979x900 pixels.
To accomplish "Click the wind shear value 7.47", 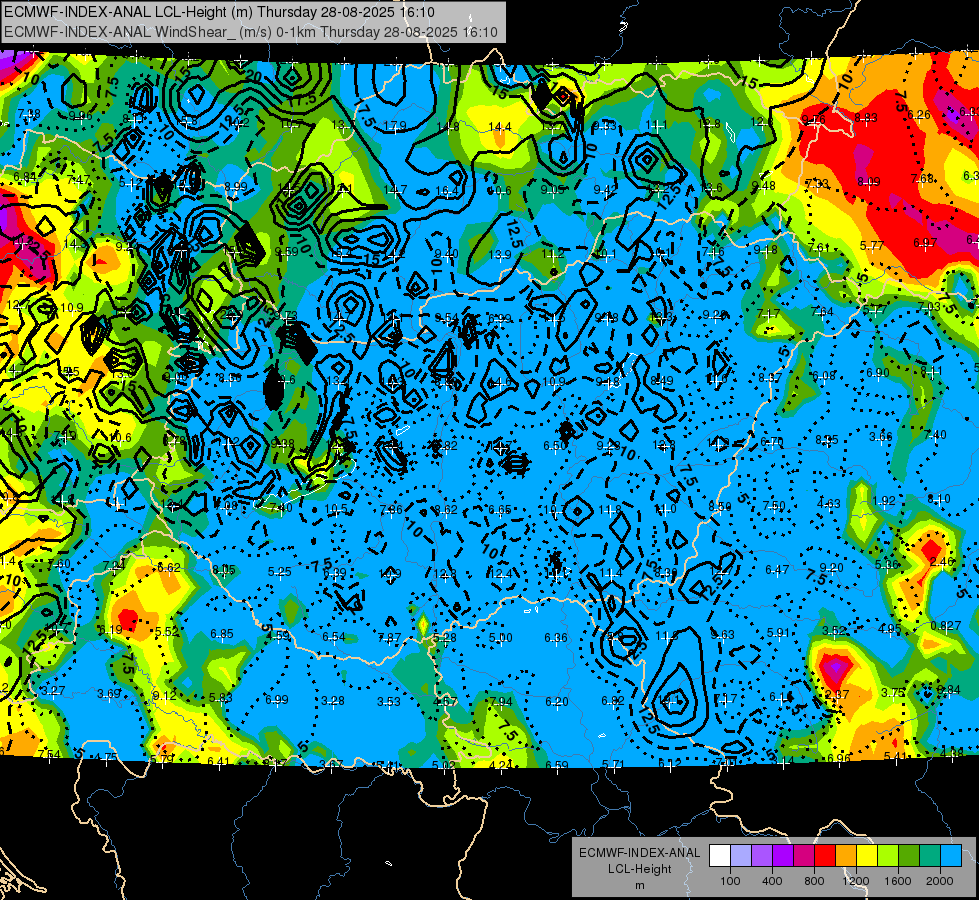I will coord(79,180).
